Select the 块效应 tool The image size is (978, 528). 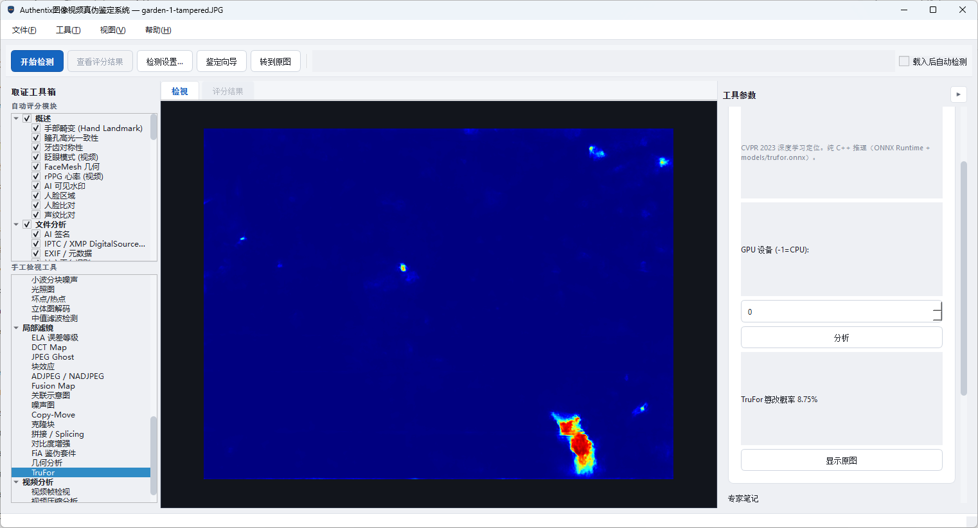tap(43, 367)
